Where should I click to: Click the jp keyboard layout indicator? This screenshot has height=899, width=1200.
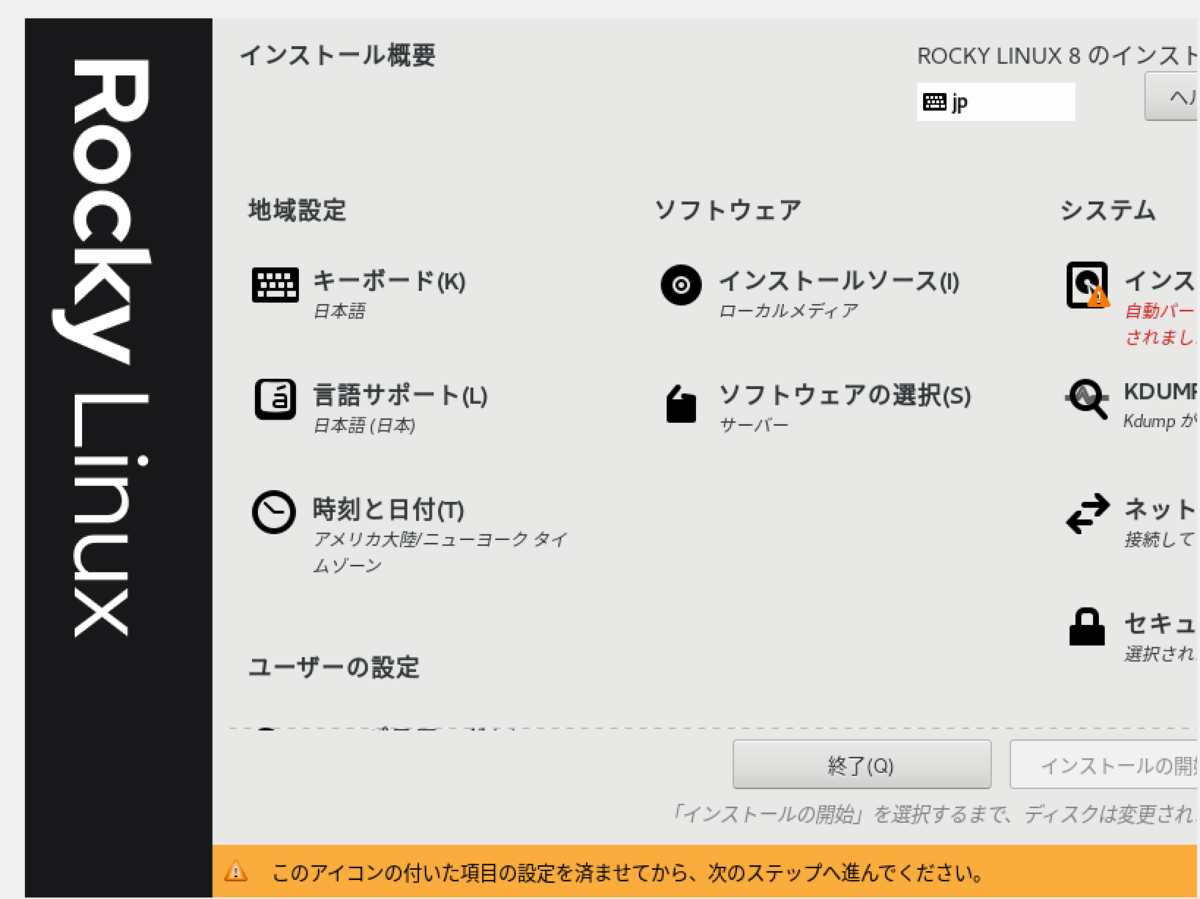[996, 102]
